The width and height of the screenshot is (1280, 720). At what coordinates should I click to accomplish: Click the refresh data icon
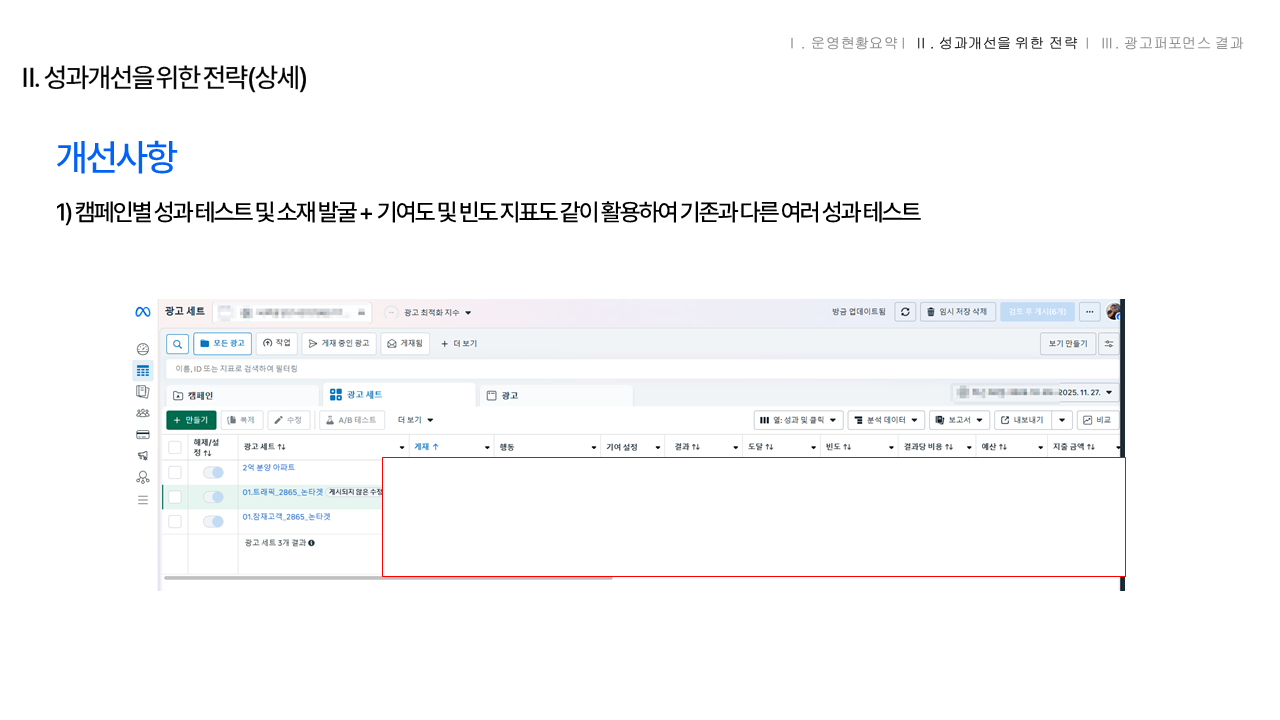coord(905,312)
